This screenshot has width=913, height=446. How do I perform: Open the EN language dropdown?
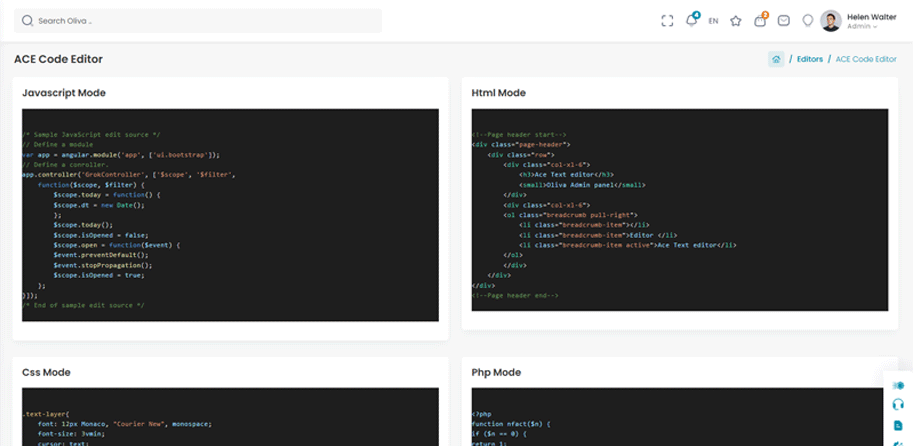point(713,21)
